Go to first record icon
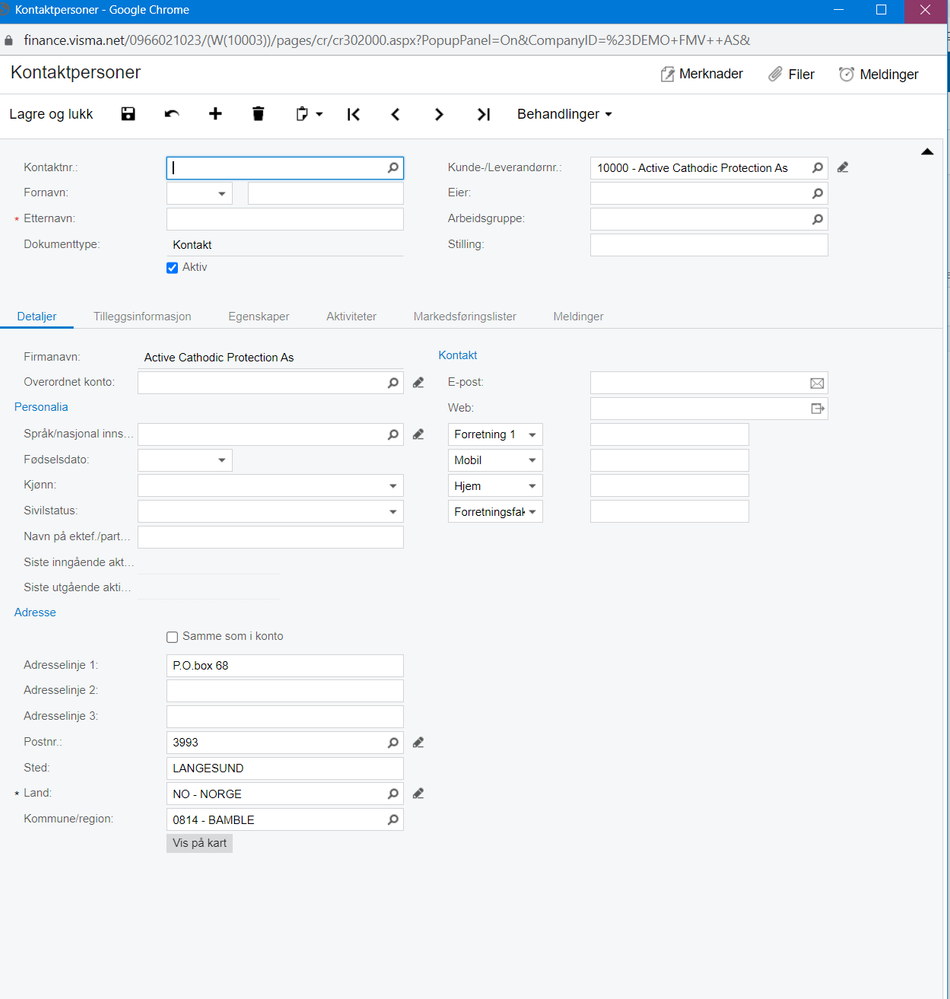Screen dimensions: 950x999 point(354,114)
